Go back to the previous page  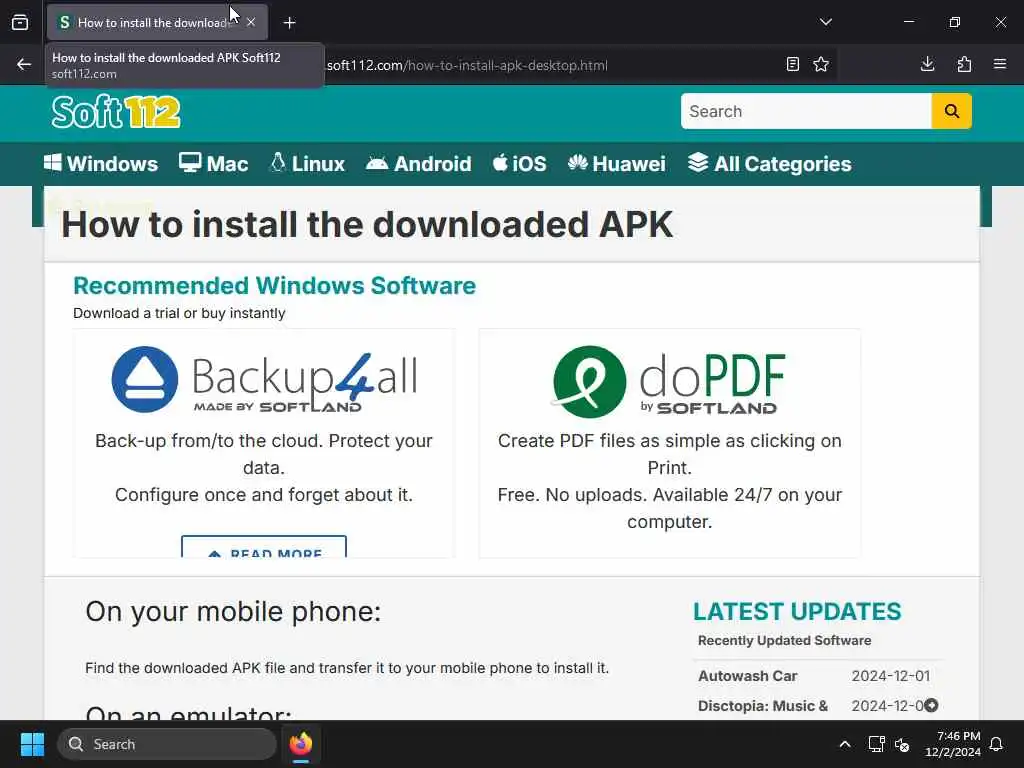pos(24,64)
